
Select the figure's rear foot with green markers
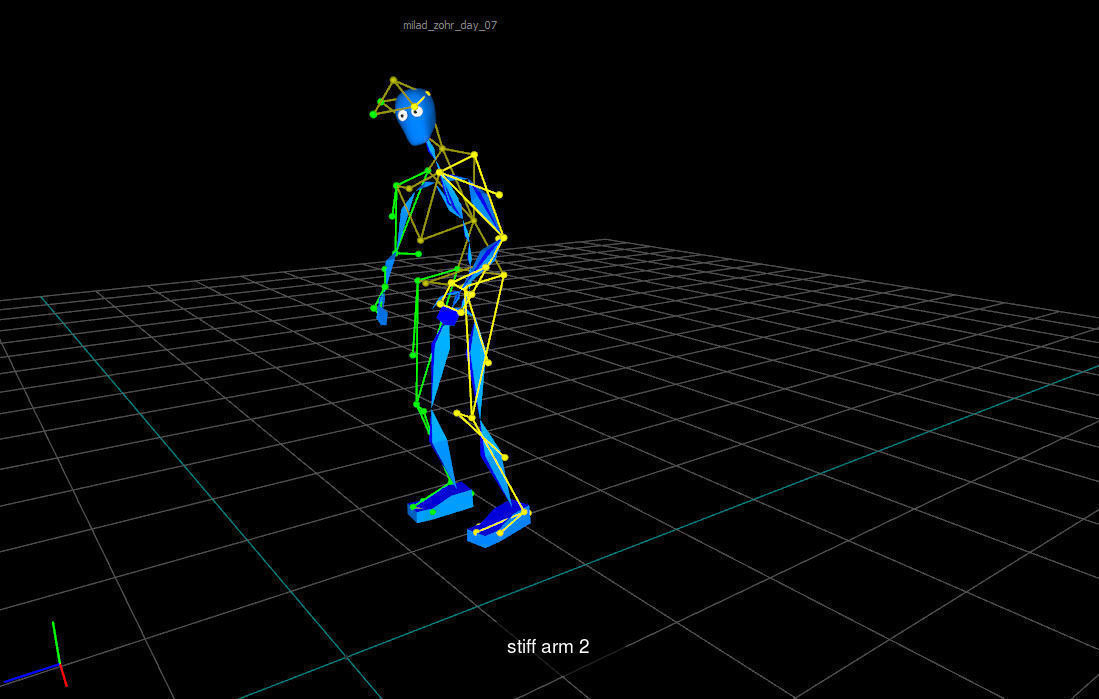(440, 502)
